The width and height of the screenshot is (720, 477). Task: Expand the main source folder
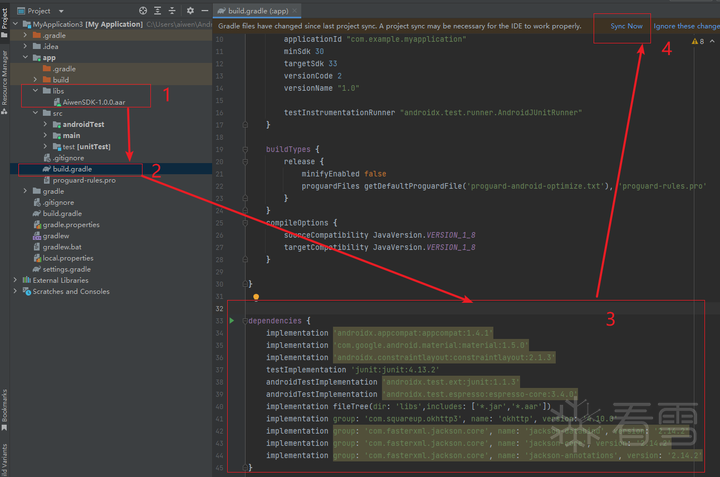[45, 135]
